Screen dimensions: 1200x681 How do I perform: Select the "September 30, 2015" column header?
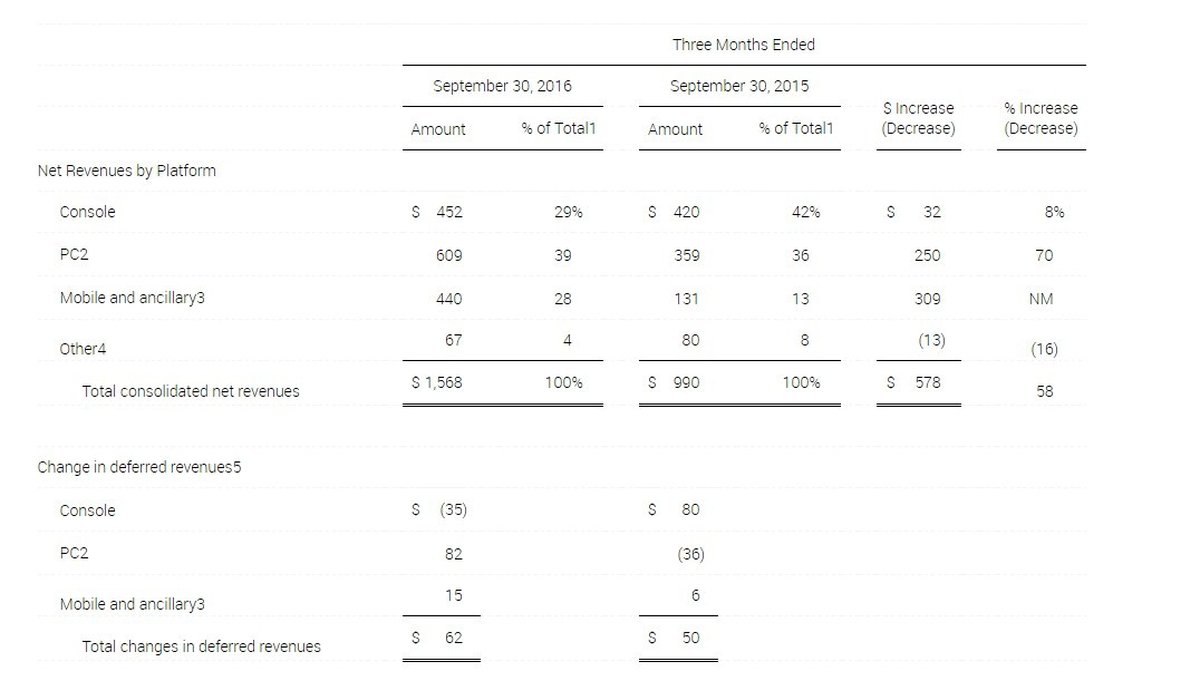[739, 86]
